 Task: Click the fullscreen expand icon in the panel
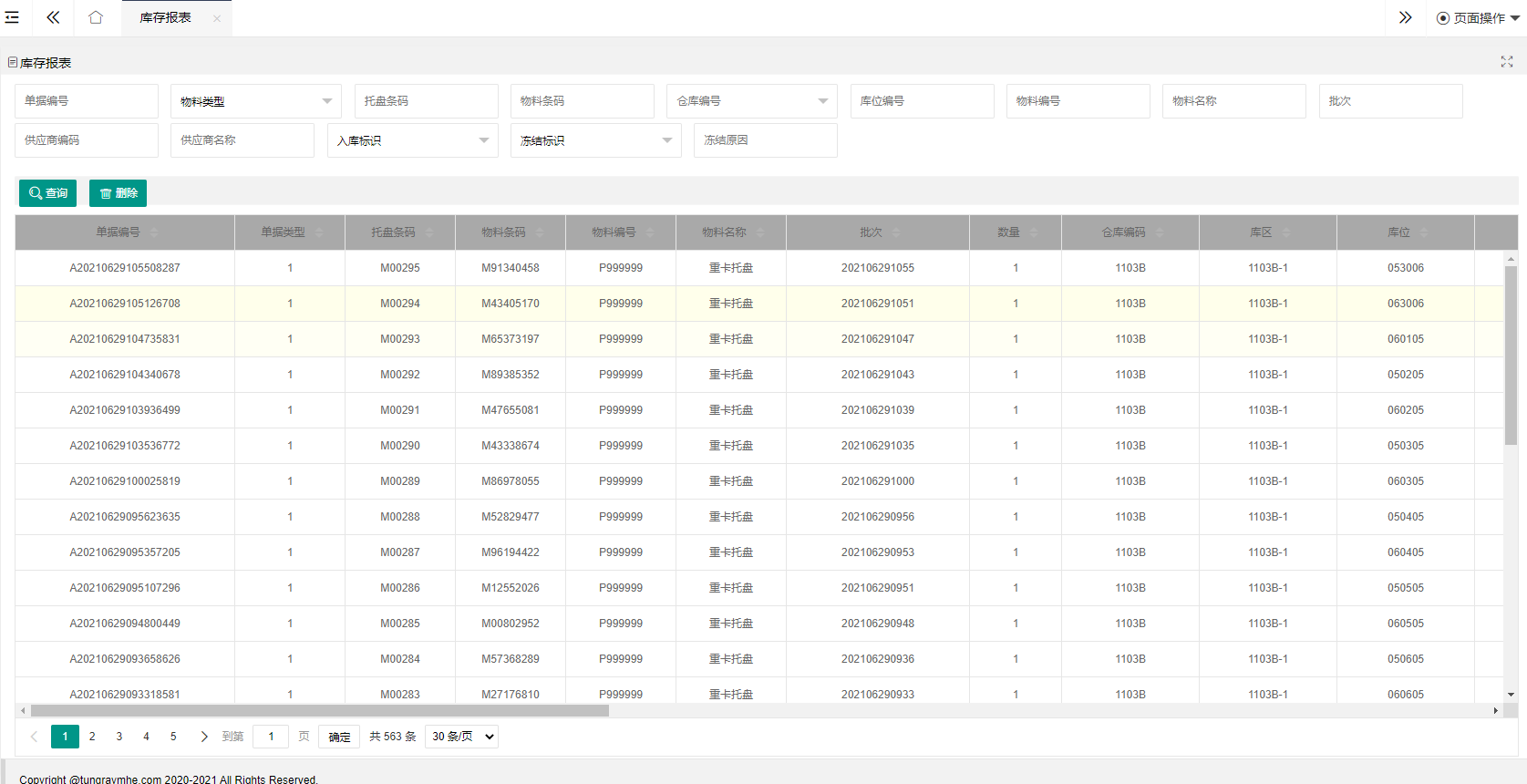click(1507, 62)
